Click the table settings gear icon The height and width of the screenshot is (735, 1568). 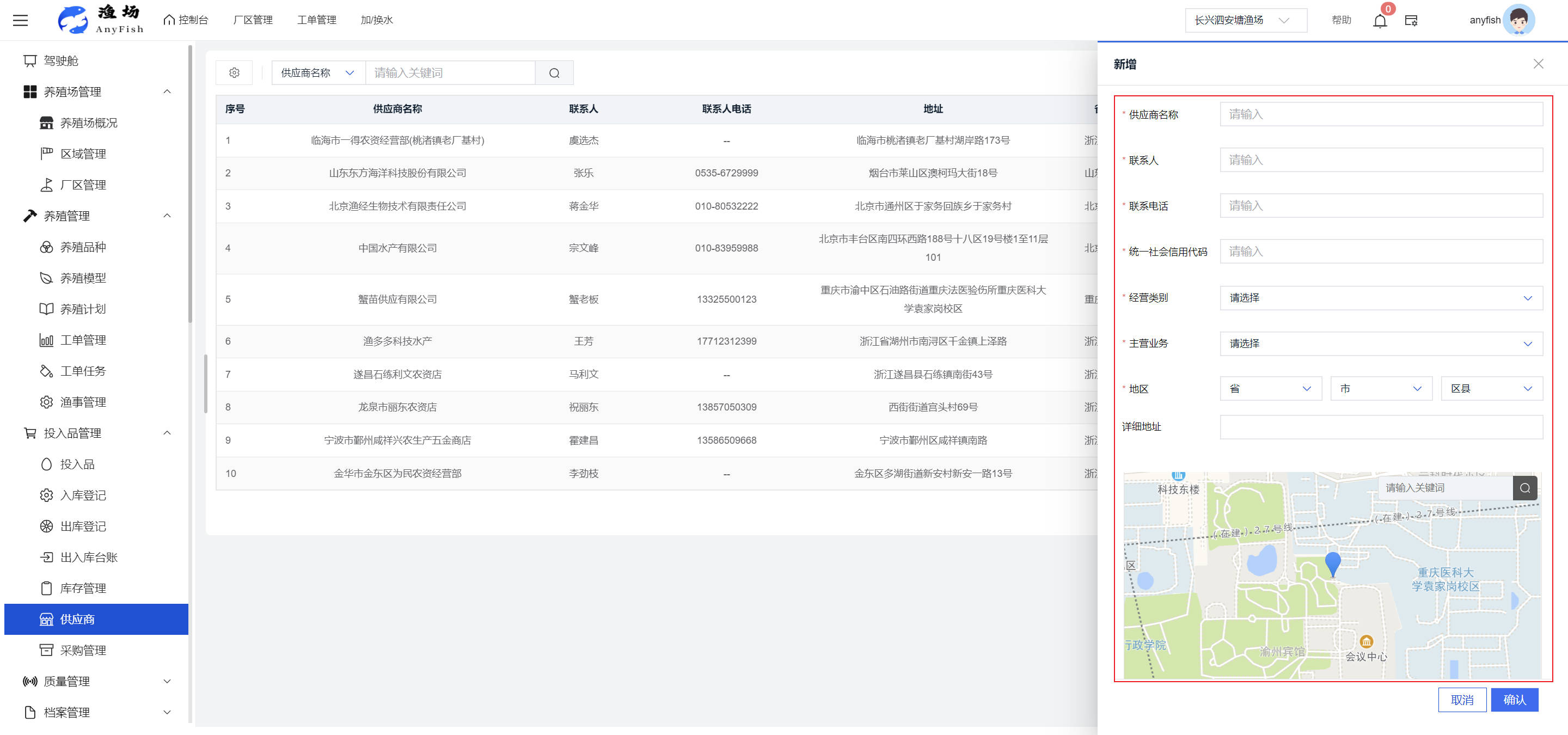click(x=234, y=73)
